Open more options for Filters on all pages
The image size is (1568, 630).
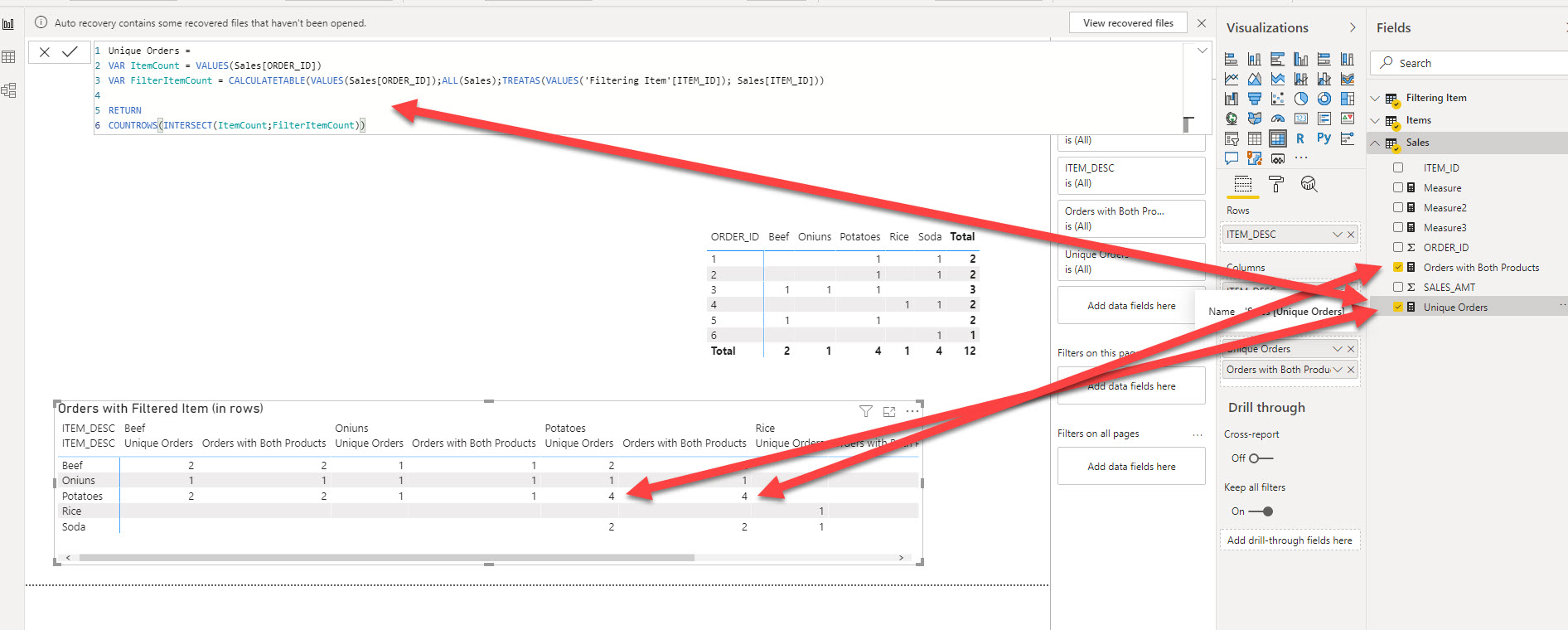1198,434
